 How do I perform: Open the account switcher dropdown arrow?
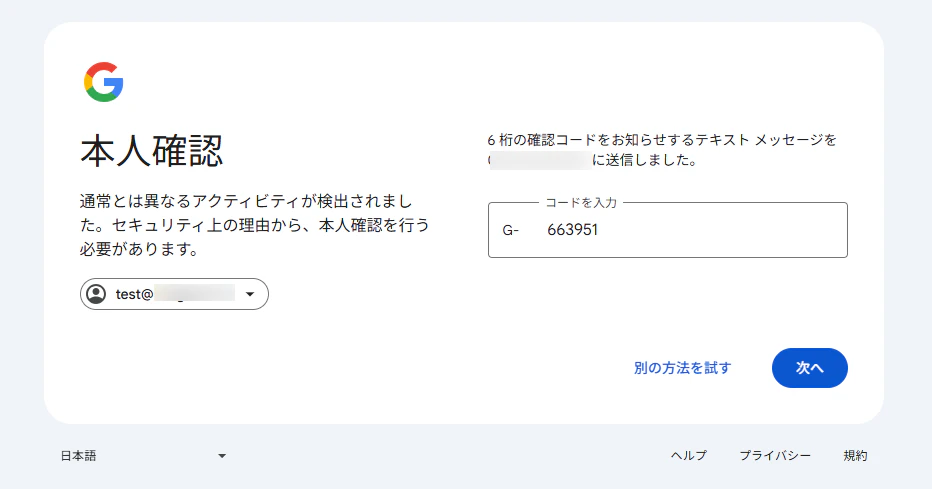point(250,294)
